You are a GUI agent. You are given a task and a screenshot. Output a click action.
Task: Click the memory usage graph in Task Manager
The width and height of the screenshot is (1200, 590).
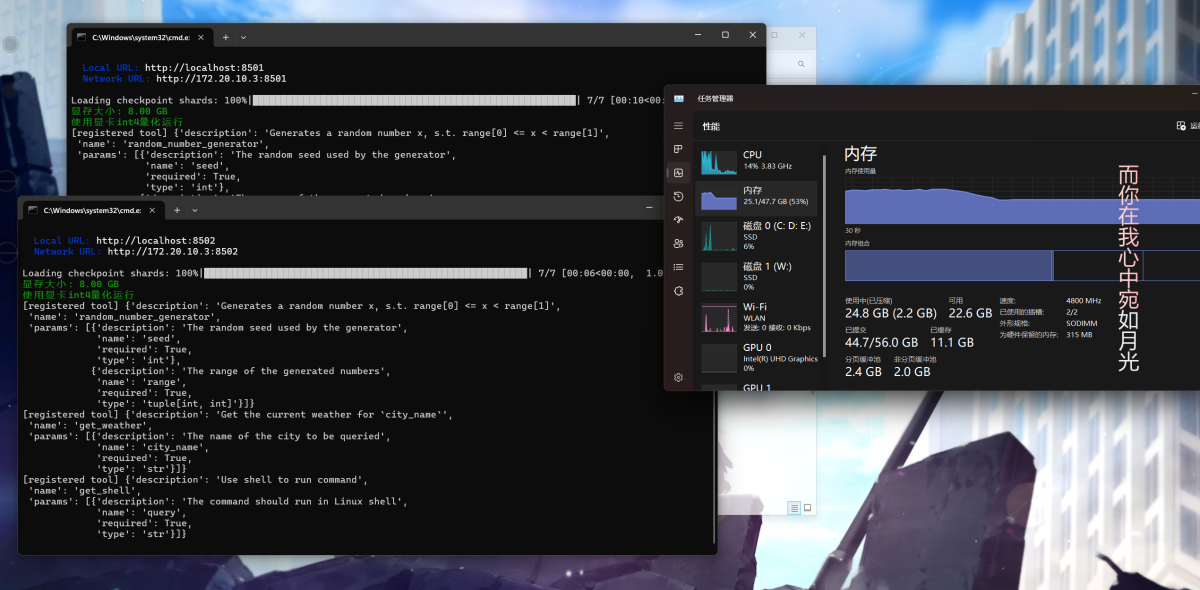pos(1022,201)
